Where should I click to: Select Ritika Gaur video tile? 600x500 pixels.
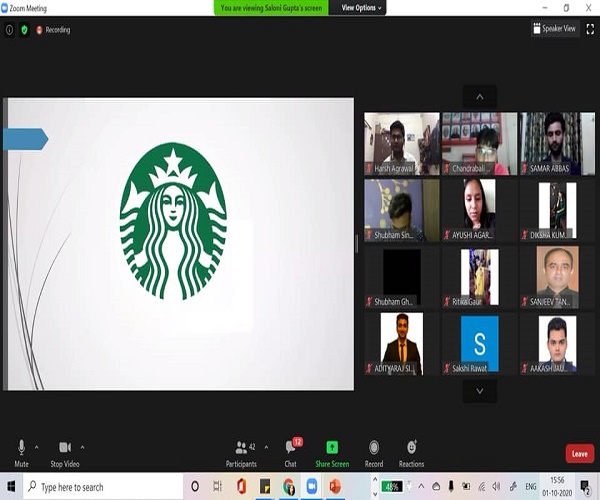click(479, 277)
